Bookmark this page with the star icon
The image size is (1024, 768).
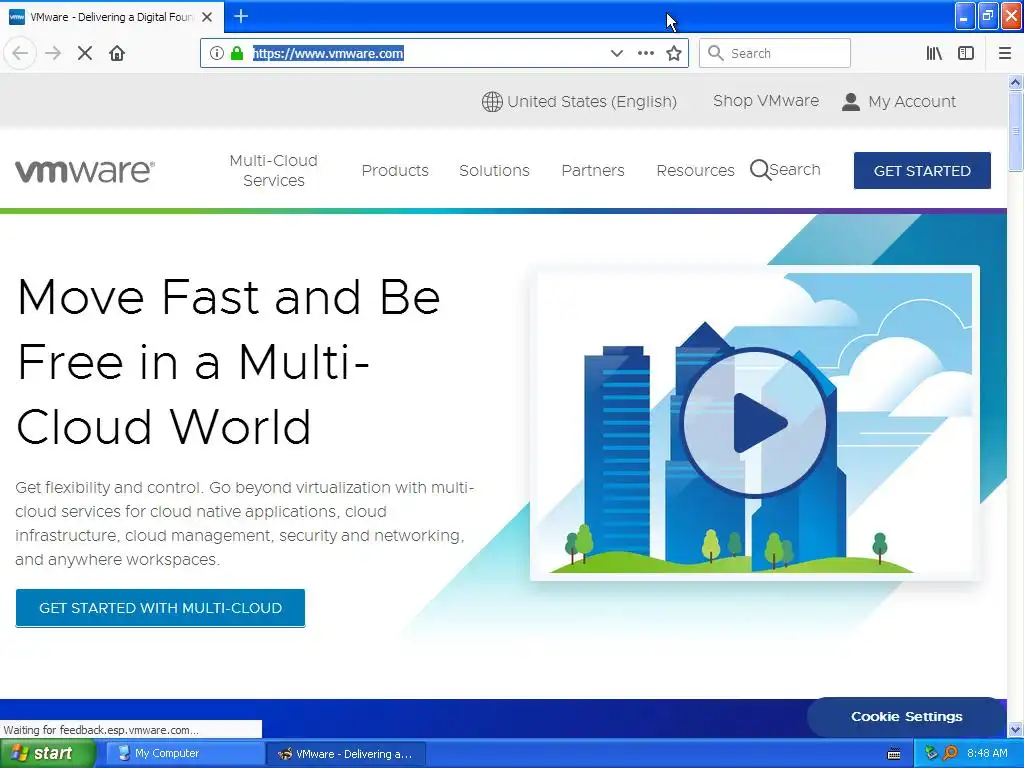click(674, 53)
